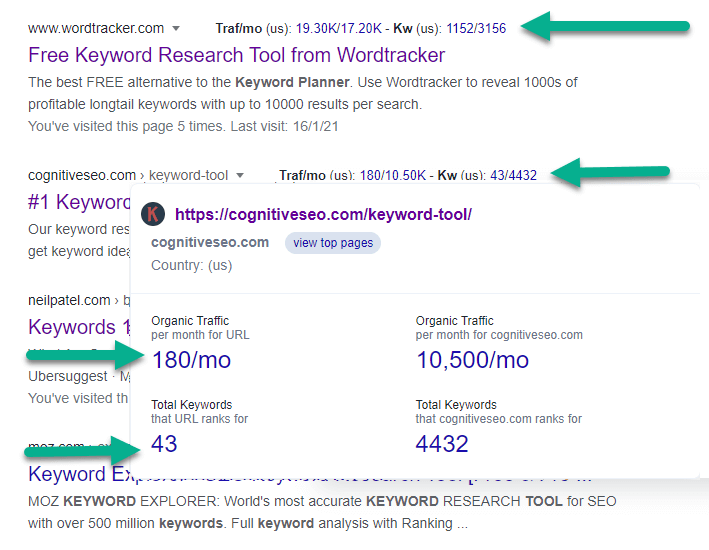The width and height of the screenshot is (709, 550).
Task: Click the Wordtracker snippet about Keyword Planner
Action: point(303,93)
